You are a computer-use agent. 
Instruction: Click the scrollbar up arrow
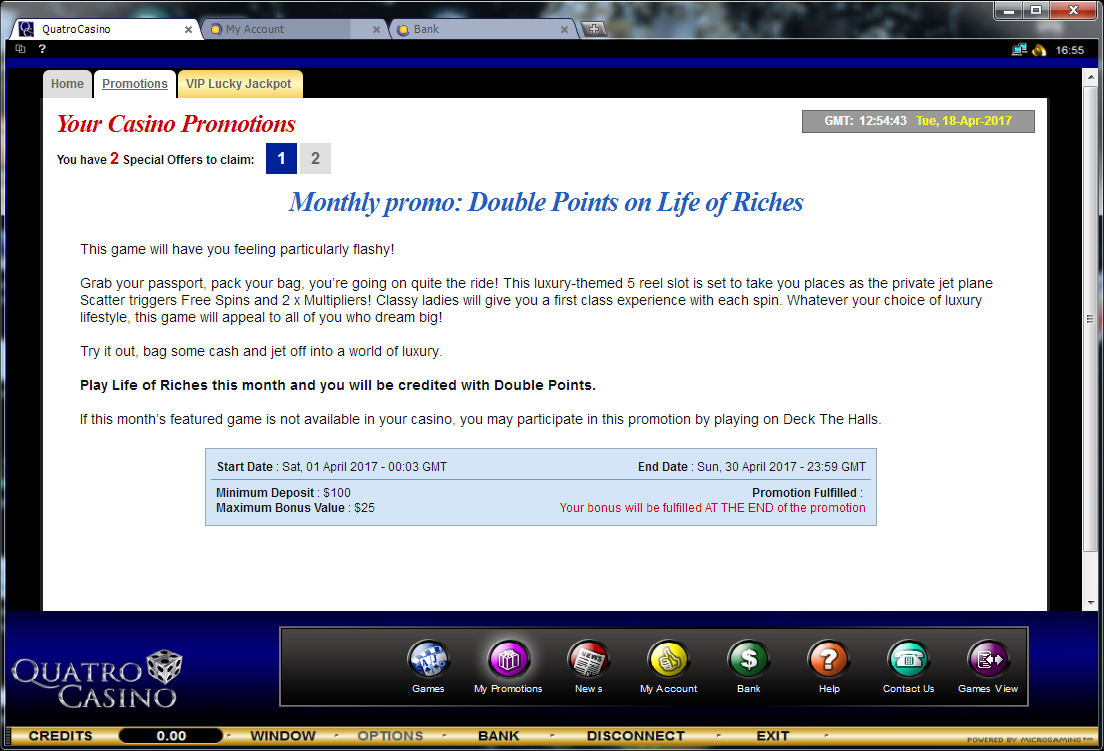click(1091, 76)
